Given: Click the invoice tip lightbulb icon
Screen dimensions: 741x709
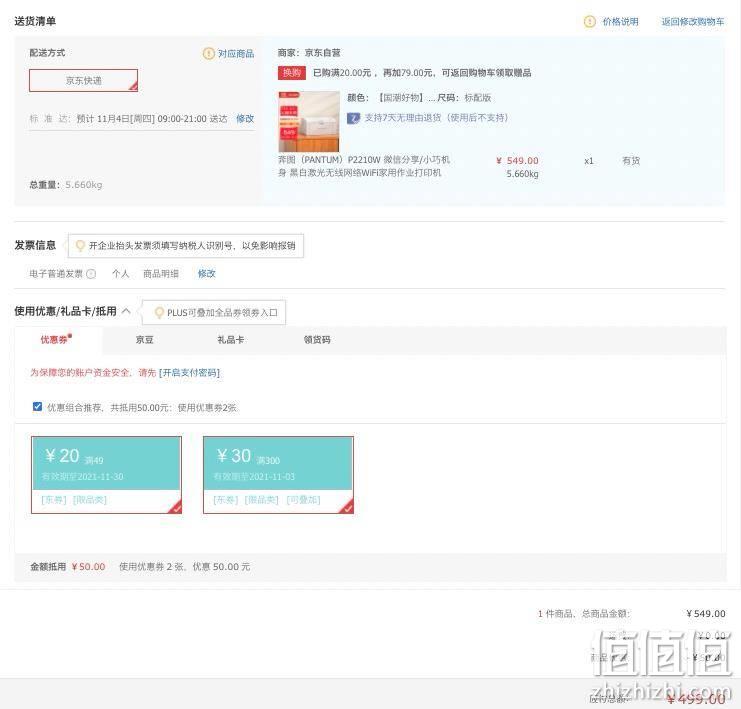Looking at the screenshot, I should 80,245.
